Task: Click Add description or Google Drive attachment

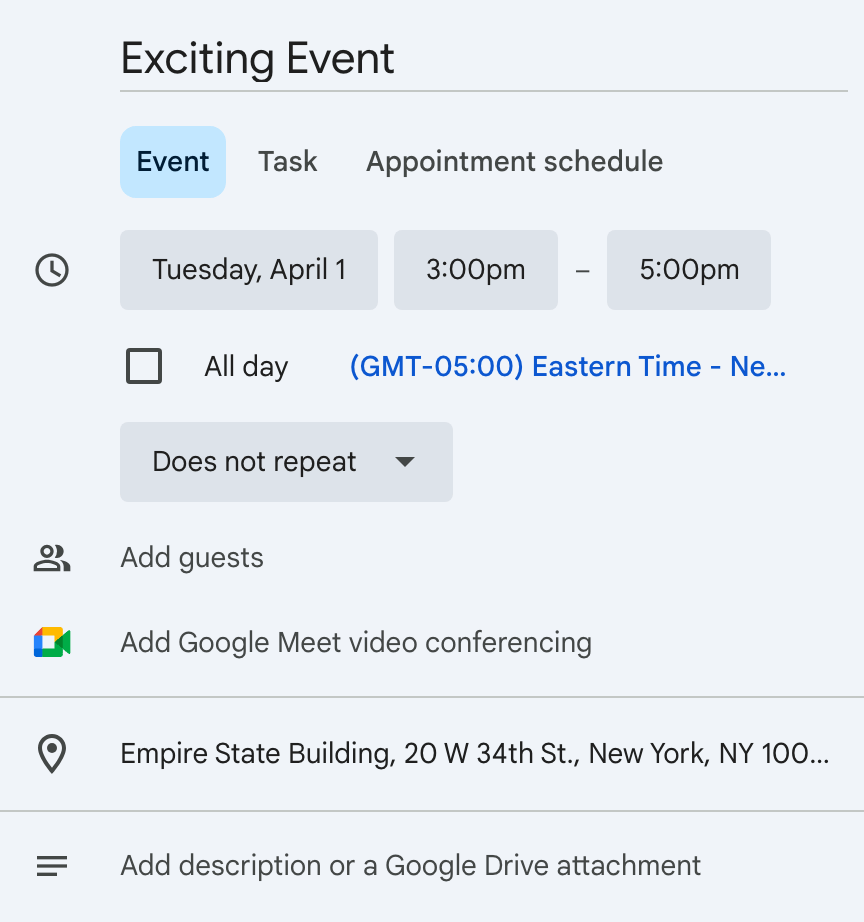Action: point(411,866)
